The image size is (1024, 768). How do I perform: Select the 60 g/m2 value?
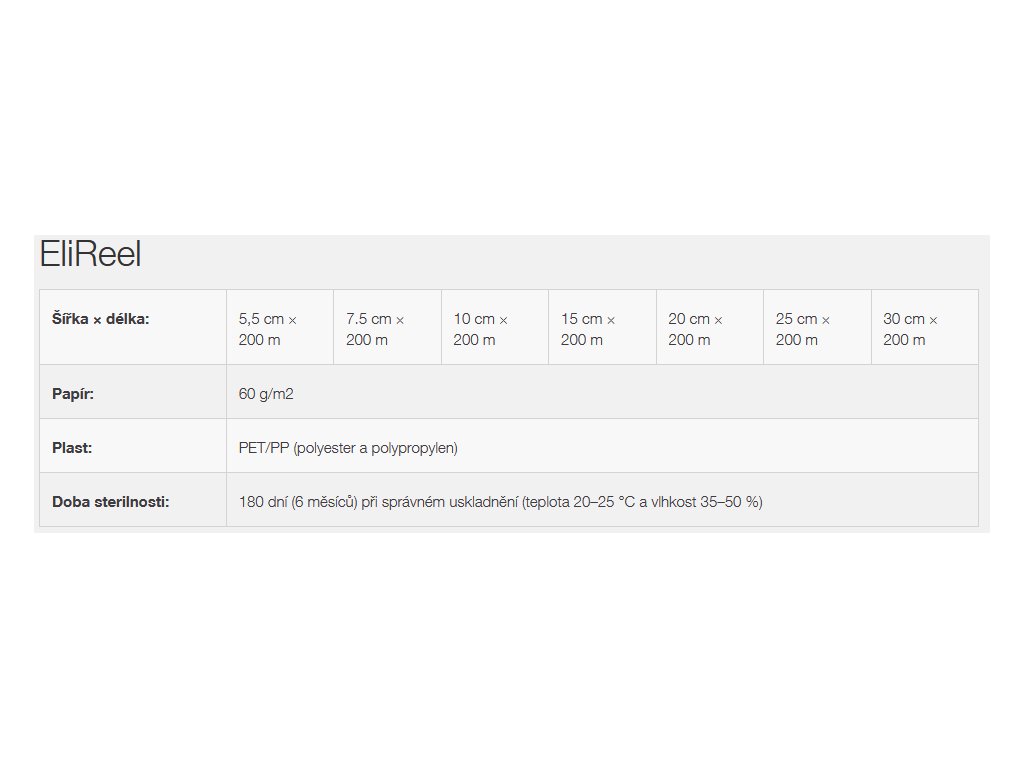tap(266, 394)
